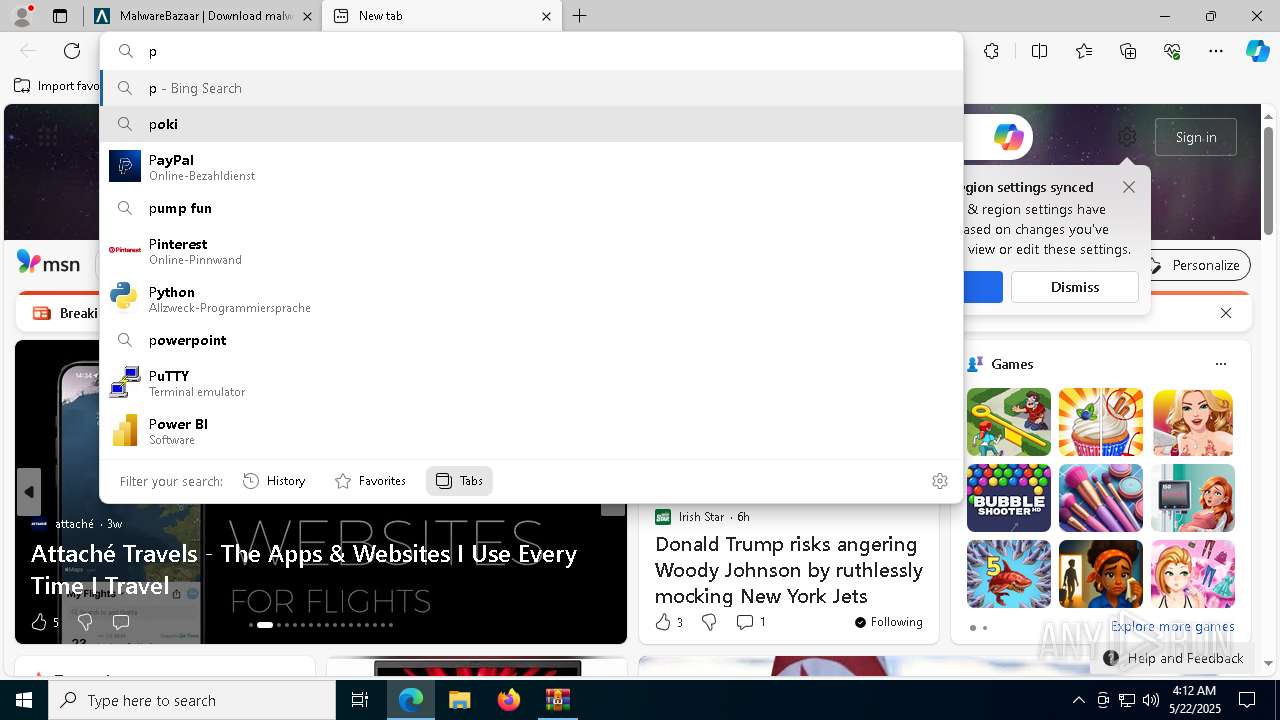
Task: Open Task View on the taskbar
Action: click(x=360, y=700)
